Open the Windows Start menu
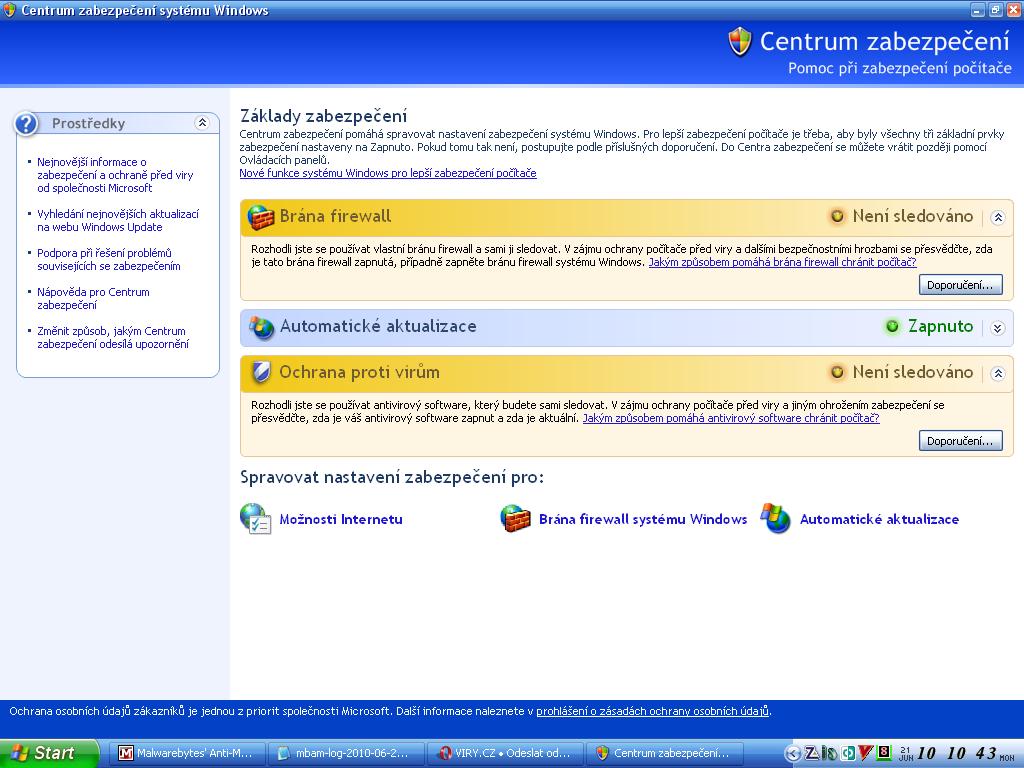Screen dimensions: 1024x768 [48, 753]
